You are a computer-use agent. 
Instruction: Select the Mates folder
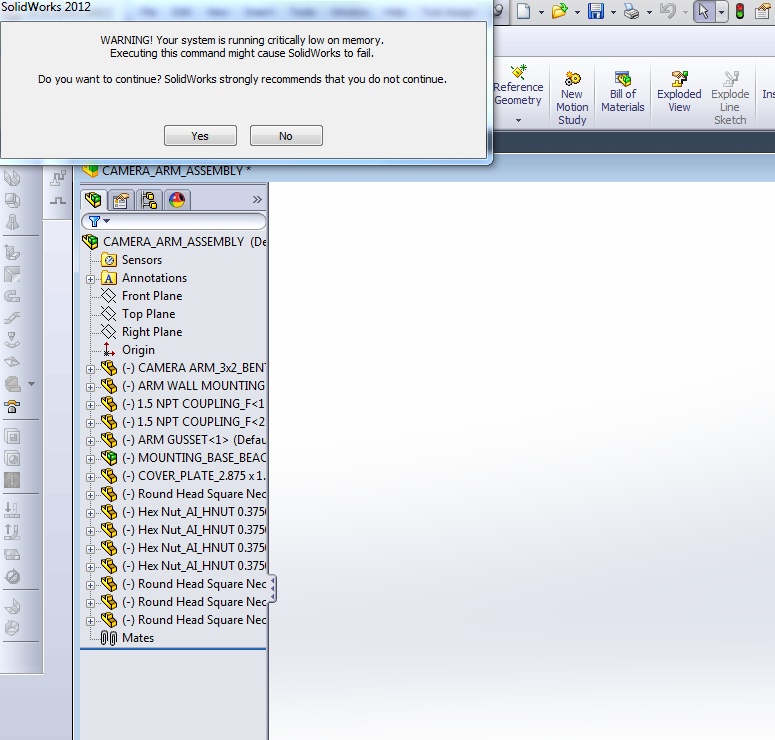[138, 638]
